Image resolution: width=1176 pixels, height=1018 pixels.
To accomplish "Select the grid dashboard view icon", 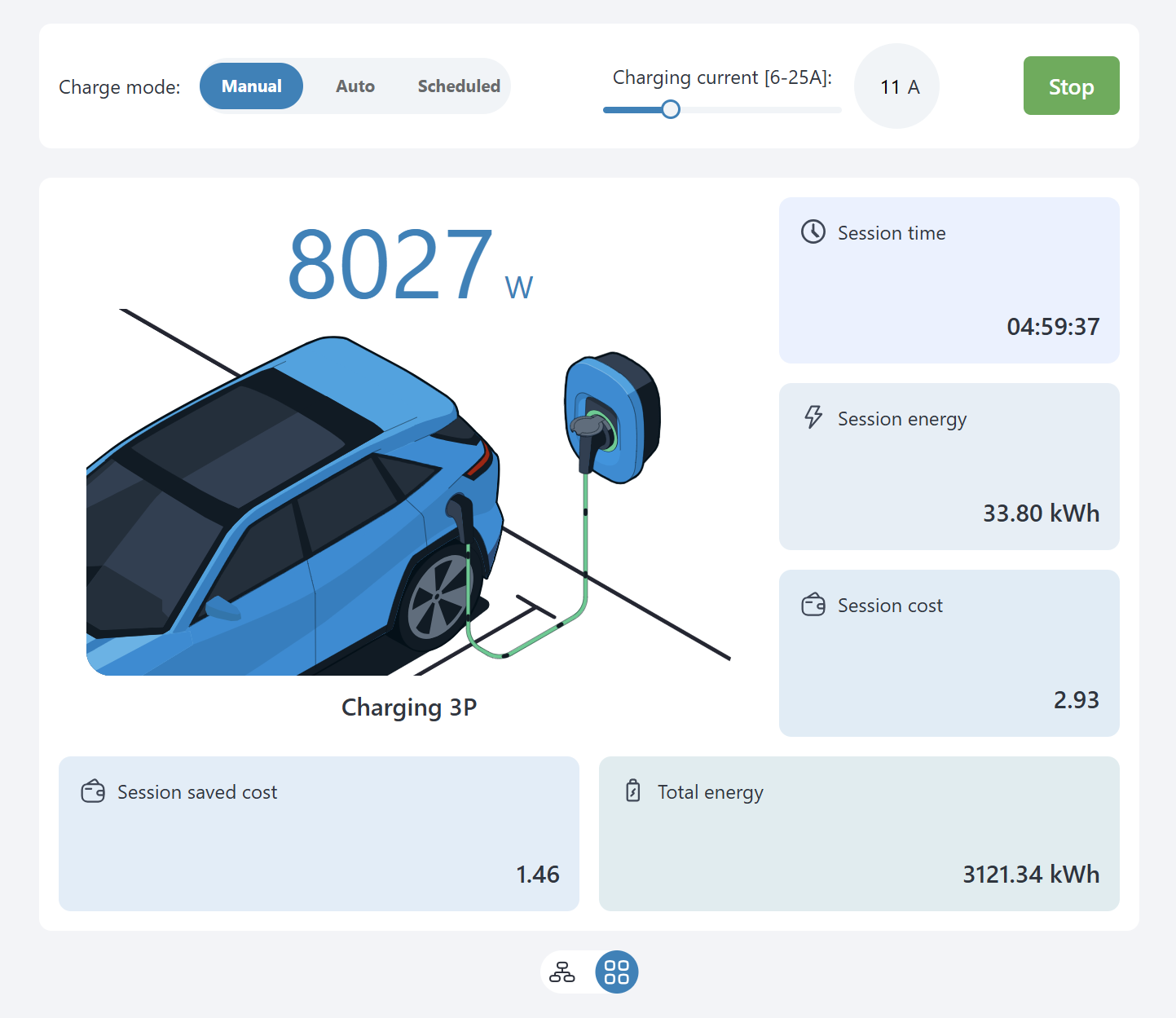I will (x=617, y=972).
